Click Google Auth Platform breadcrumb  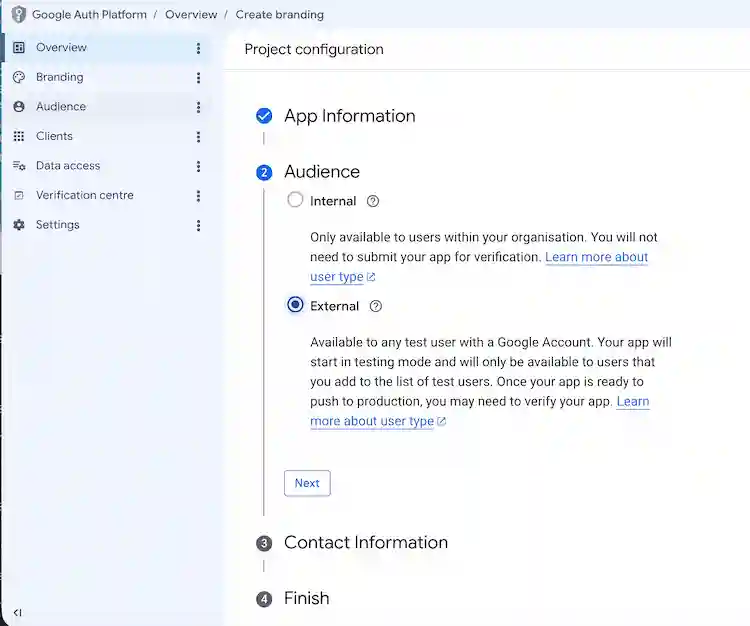pos(89,15)
